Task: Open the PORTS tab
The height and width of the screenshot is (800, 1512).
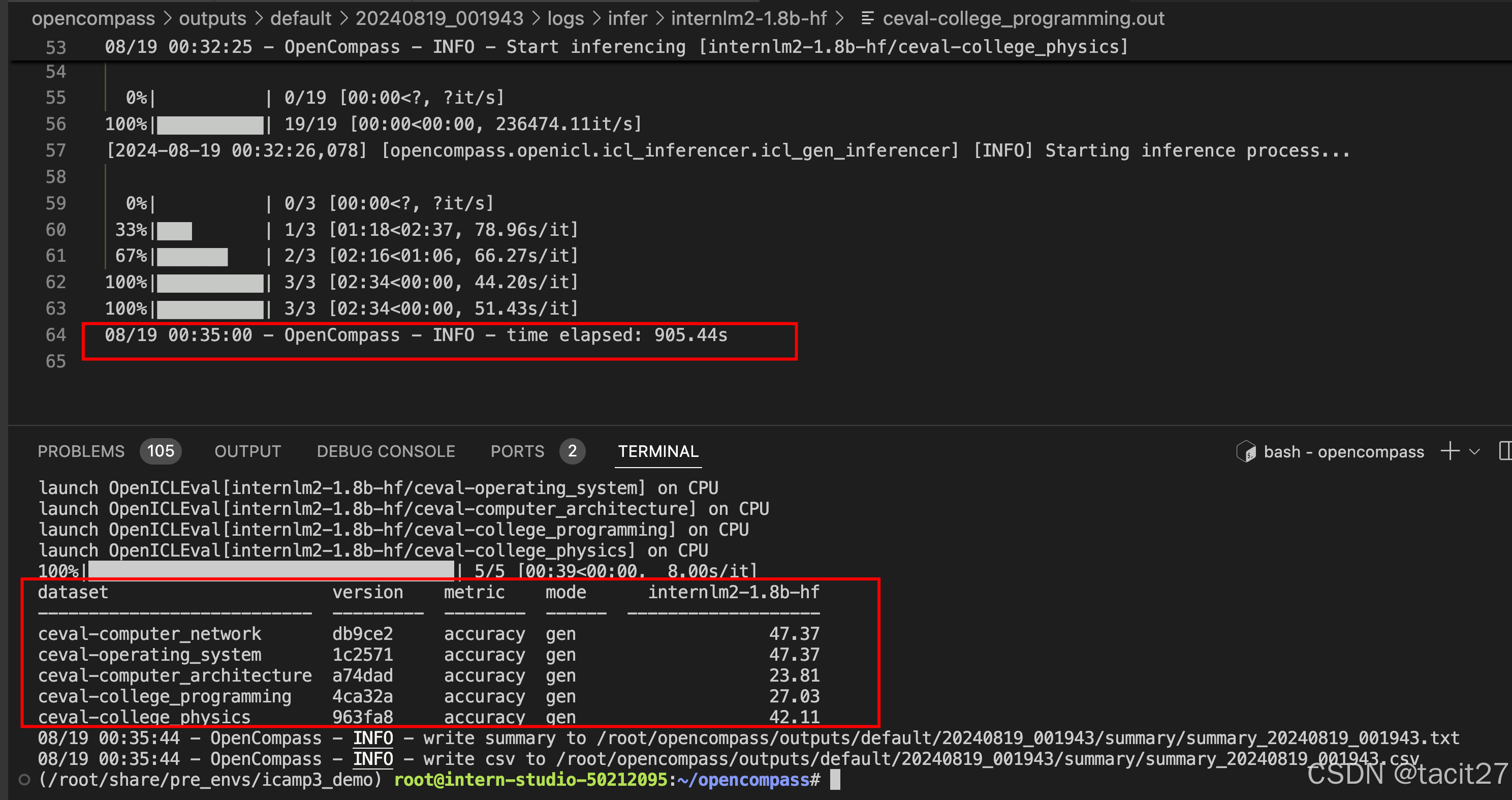Action: (x=517, y=451)
